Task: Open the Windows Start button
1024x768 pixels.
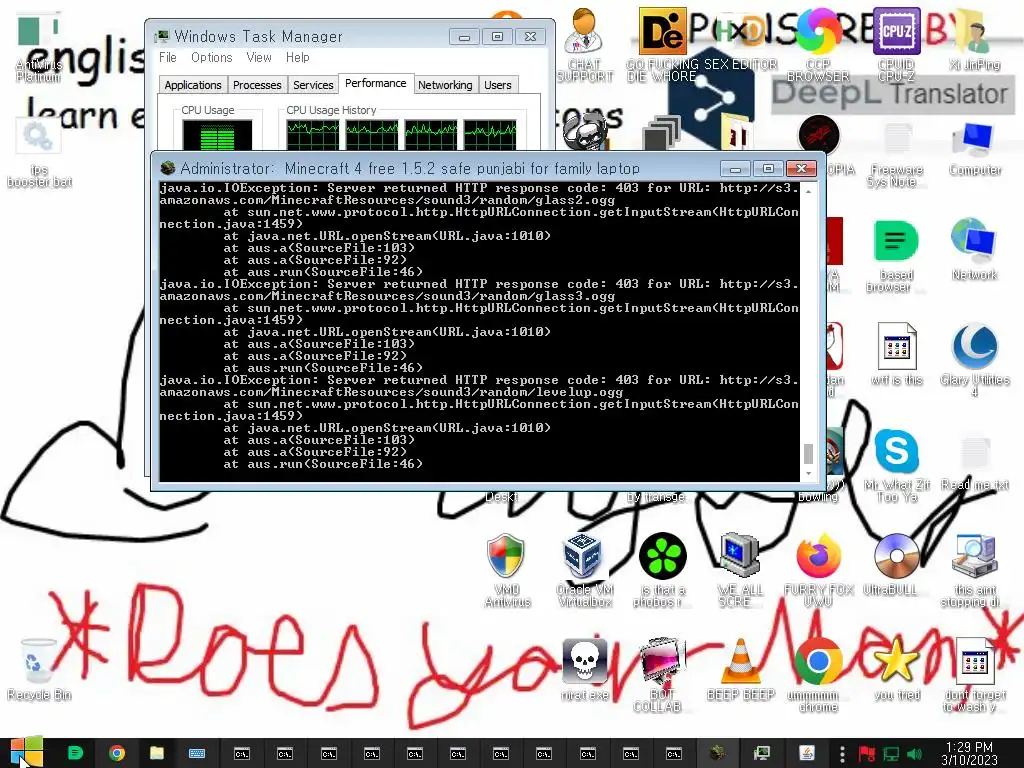Action: [26, 753]
